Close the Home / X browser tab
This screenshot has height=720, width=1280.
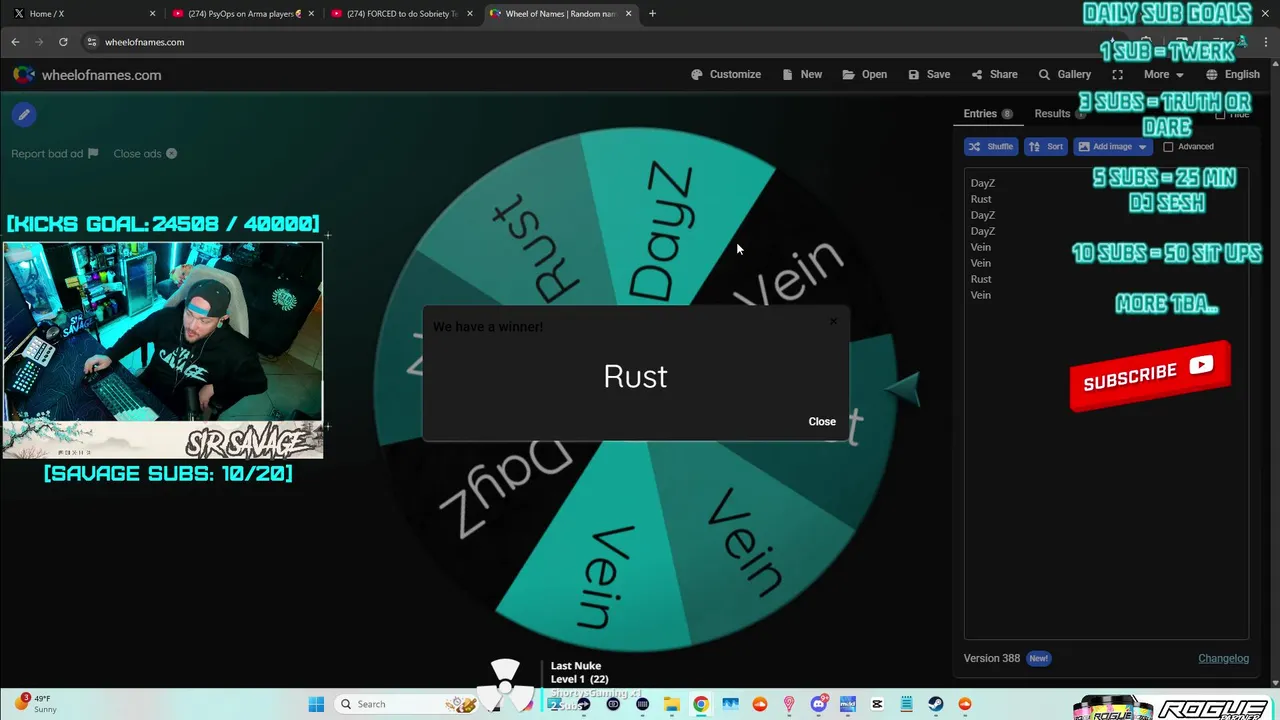[x=153, y=14]
